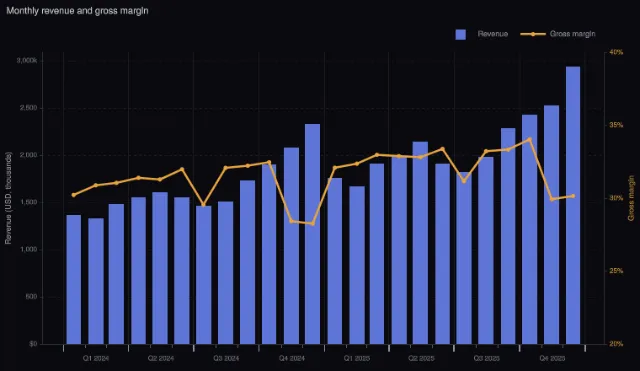The width and height of the screenshot is (640, 371).
Task: Click the 2,000 tick on the revenue axis
Action: coord(29,155)
